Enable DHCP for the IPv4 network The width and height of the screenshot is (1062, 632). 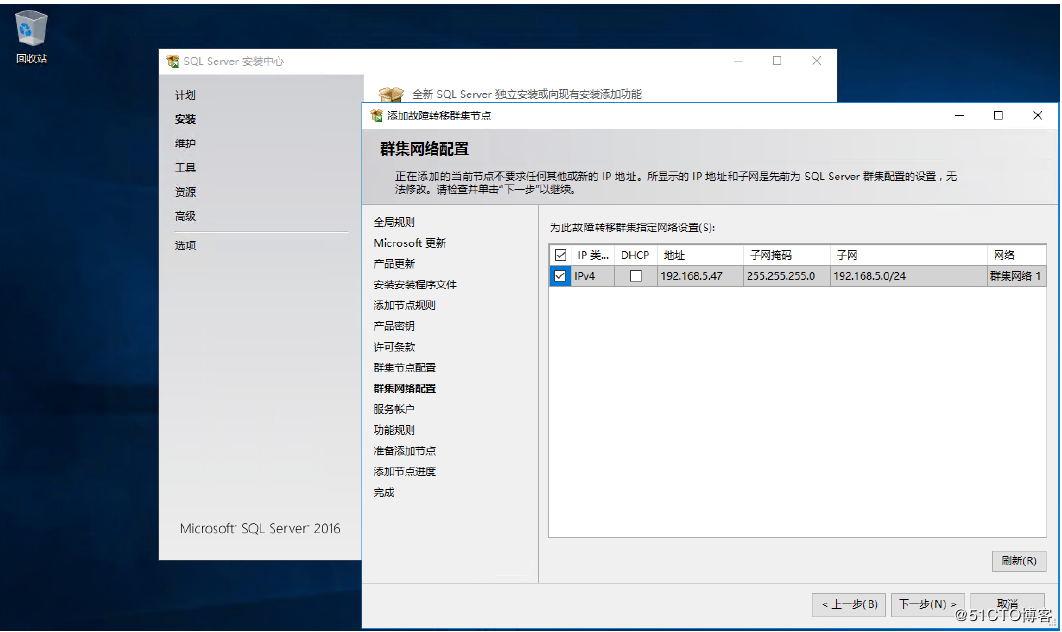[x=634, y=276]
